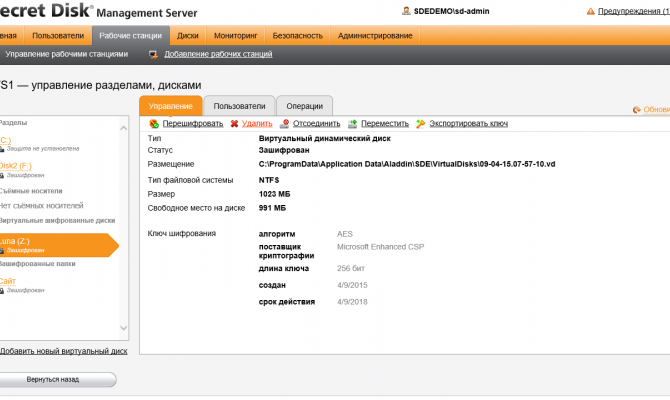Click the Отсоединить detach icon

pyautogui.click(x=285, y=124)
